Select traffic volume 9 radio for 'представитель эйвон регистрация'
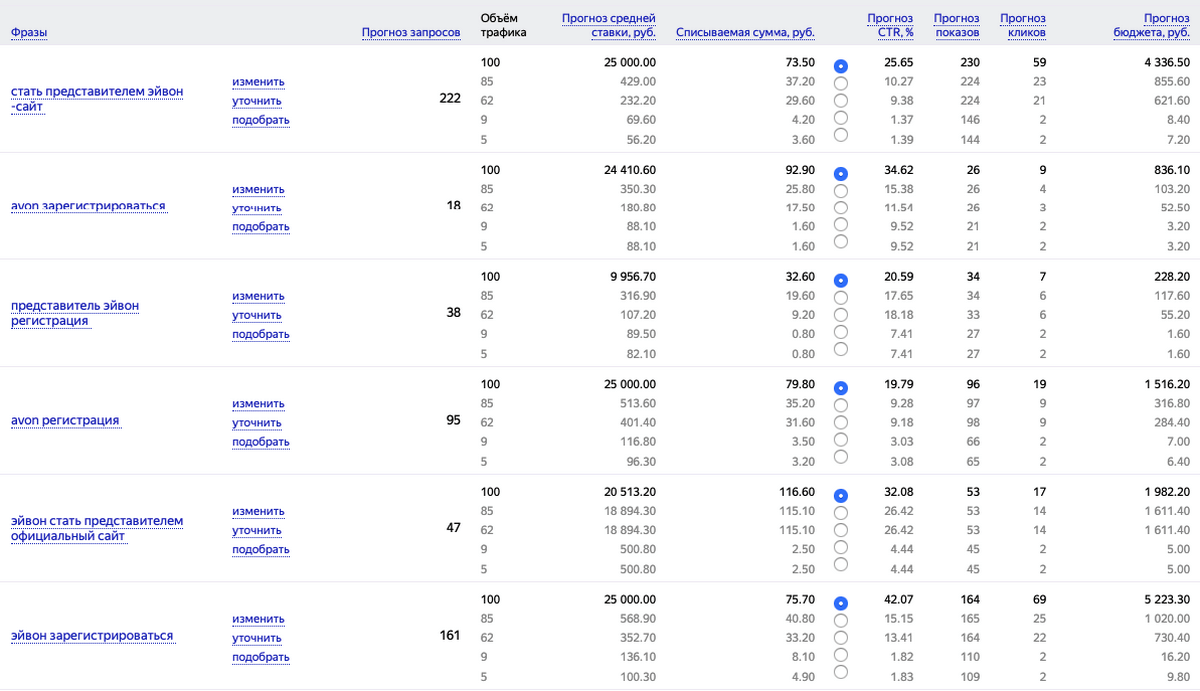The width and height of the screenshot is (1200, 691). click(840, 332)
